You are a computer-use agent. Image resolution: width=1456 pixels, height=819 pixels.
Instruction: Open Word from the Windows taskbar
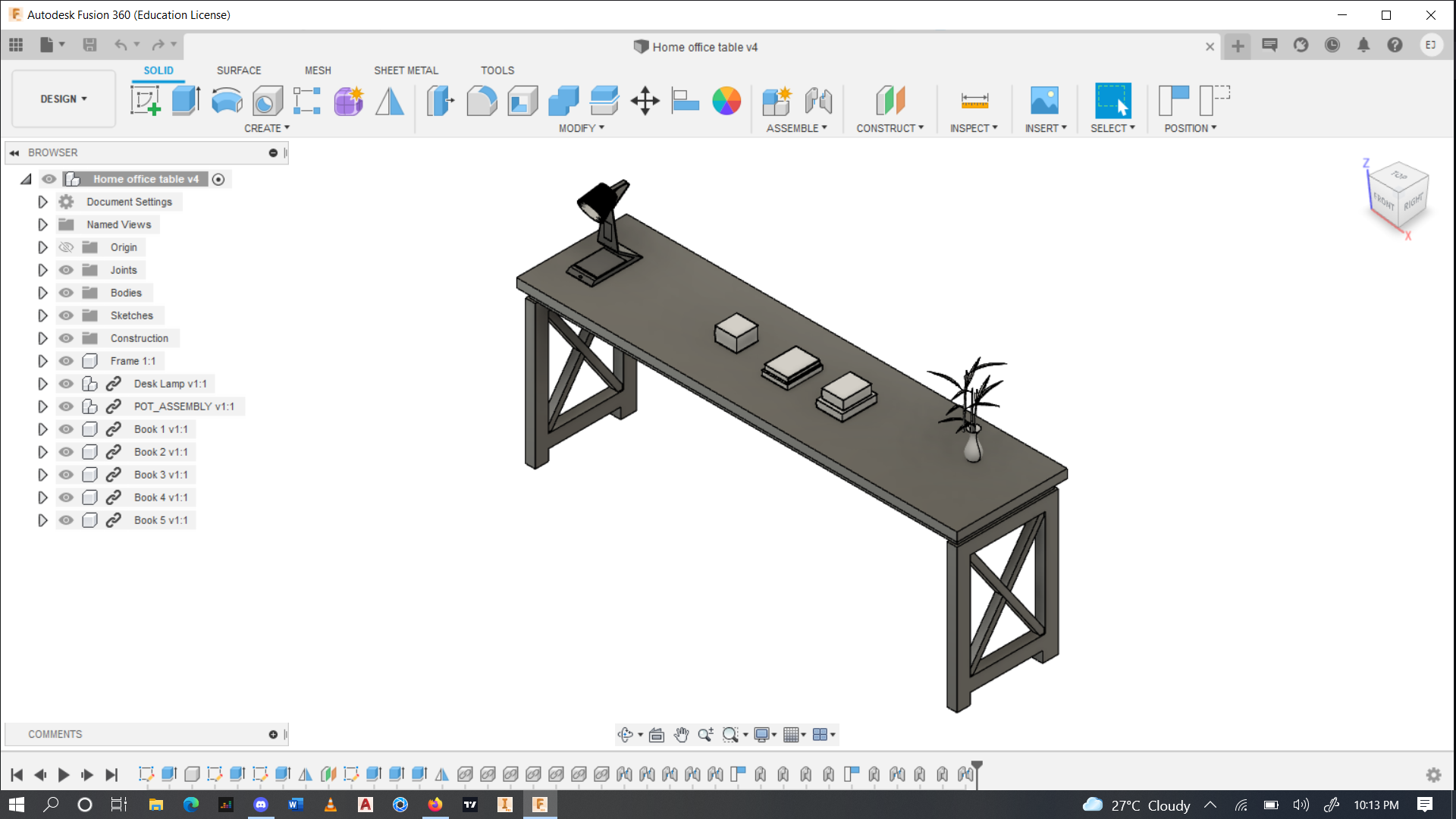point(295,805)
